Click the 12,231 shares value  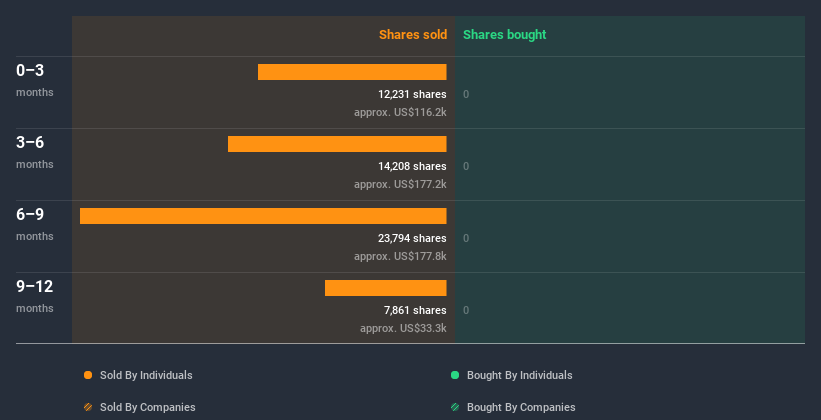(x=413, y=94)
